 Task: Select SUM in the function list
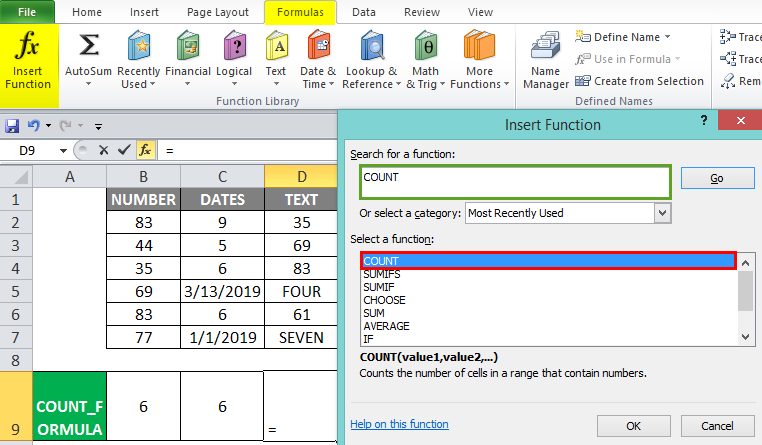coord(548,313)
